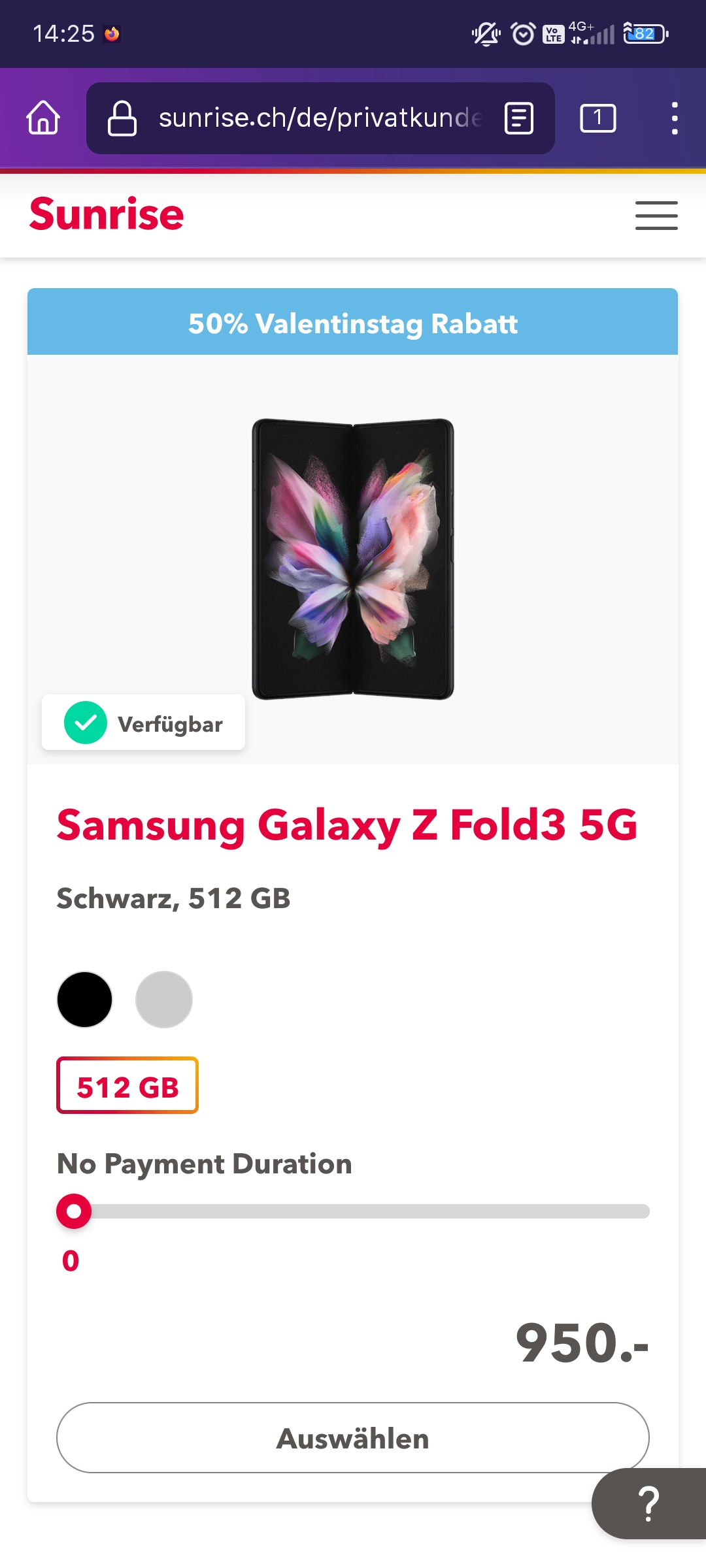
Task: Tap the question mark help button
Action: 648,1503
